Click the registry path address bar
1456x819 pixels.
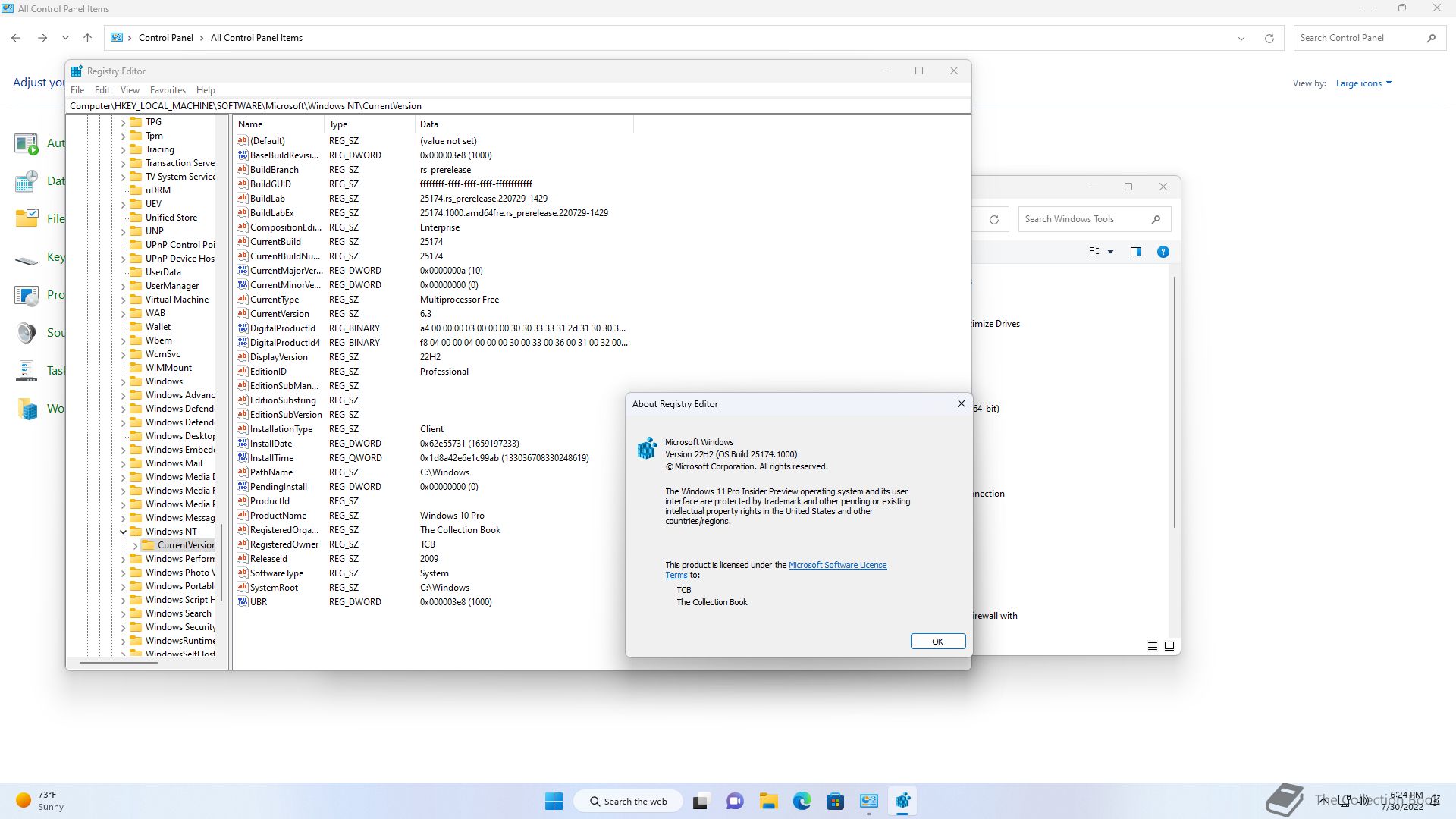click(518, 105)
